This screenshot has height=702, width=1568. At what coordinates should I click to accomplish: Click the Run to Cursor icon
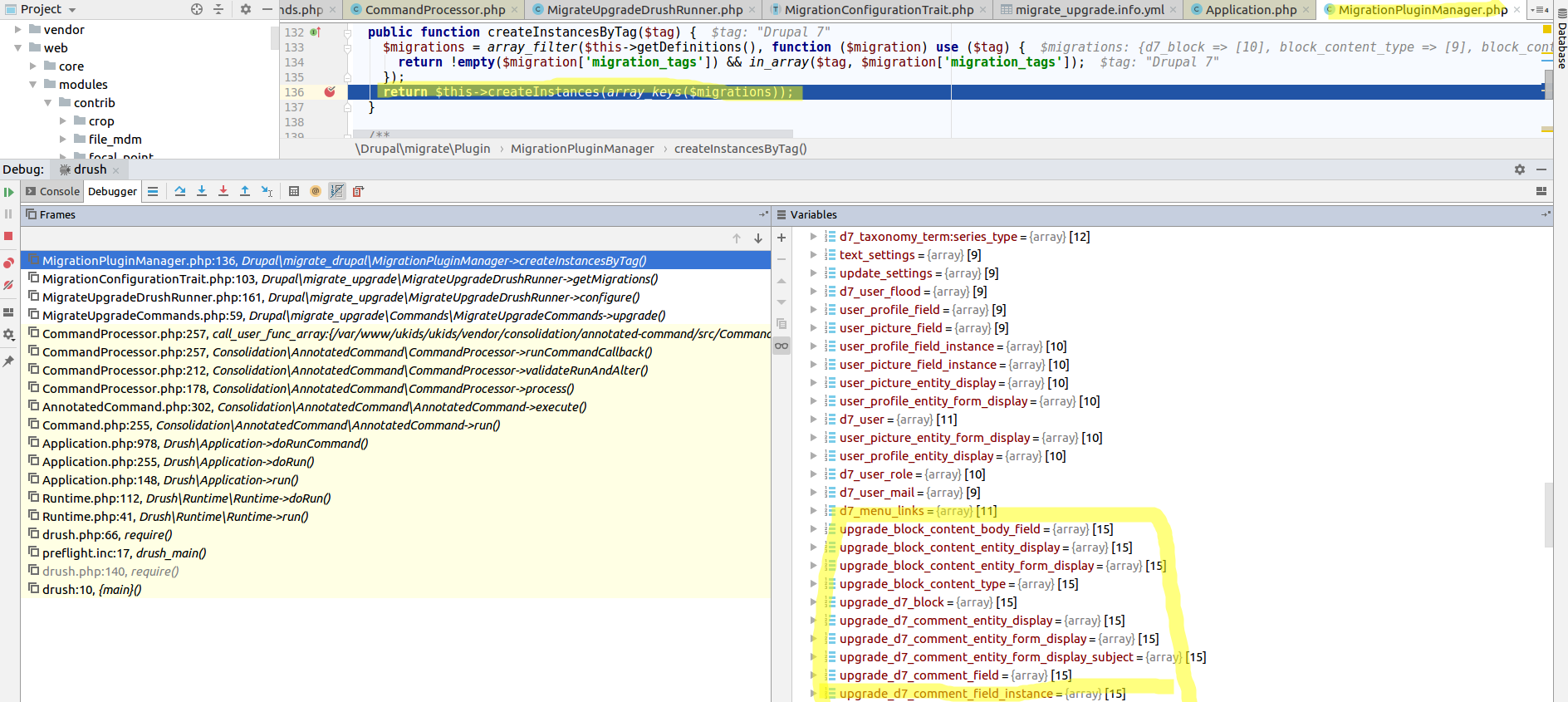pyautogui.click(x=267, y=191)
